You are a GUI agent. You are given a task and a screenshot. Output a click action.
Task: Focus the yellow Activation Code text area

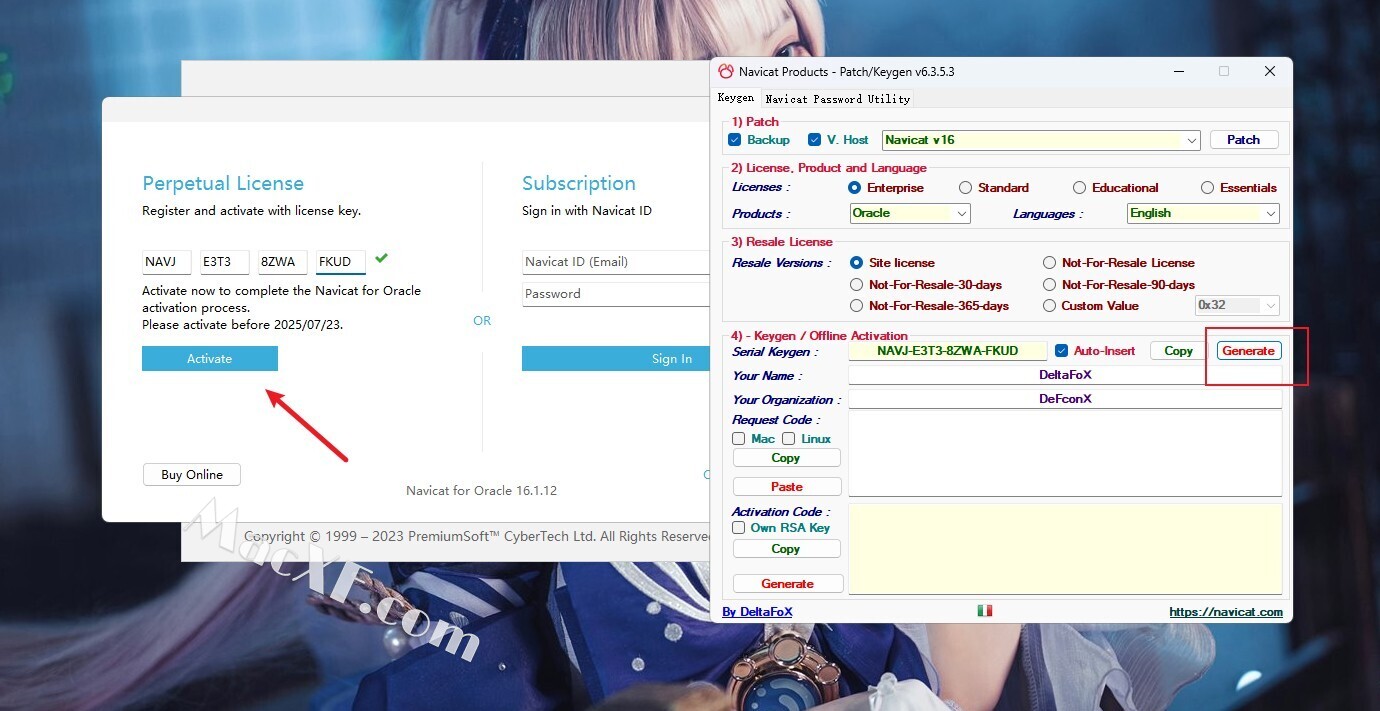click(1065, 549)
